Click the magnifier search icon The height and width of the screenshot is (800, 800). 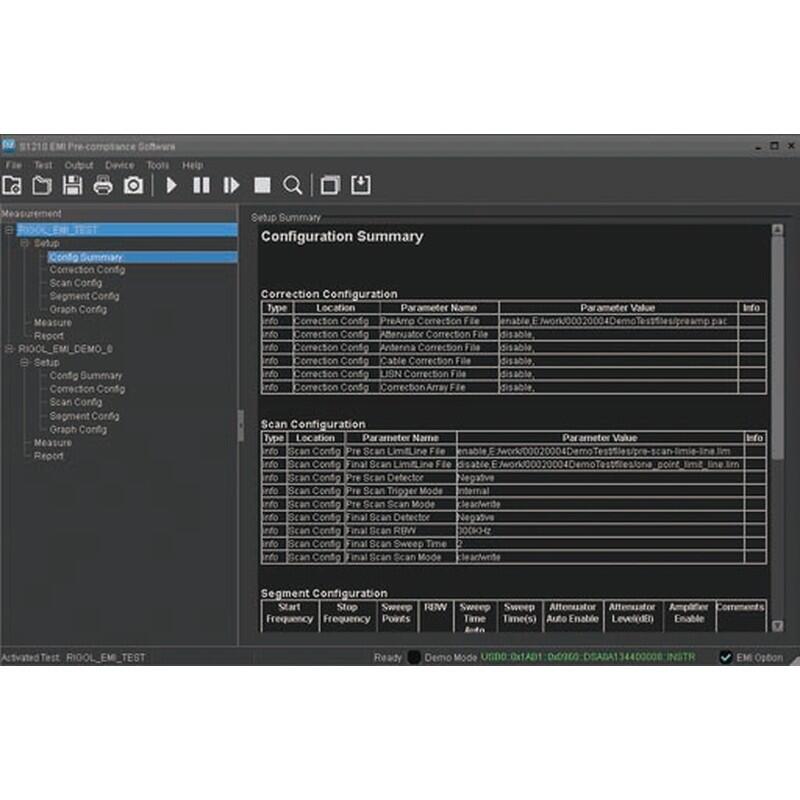[x=292, y=185]
